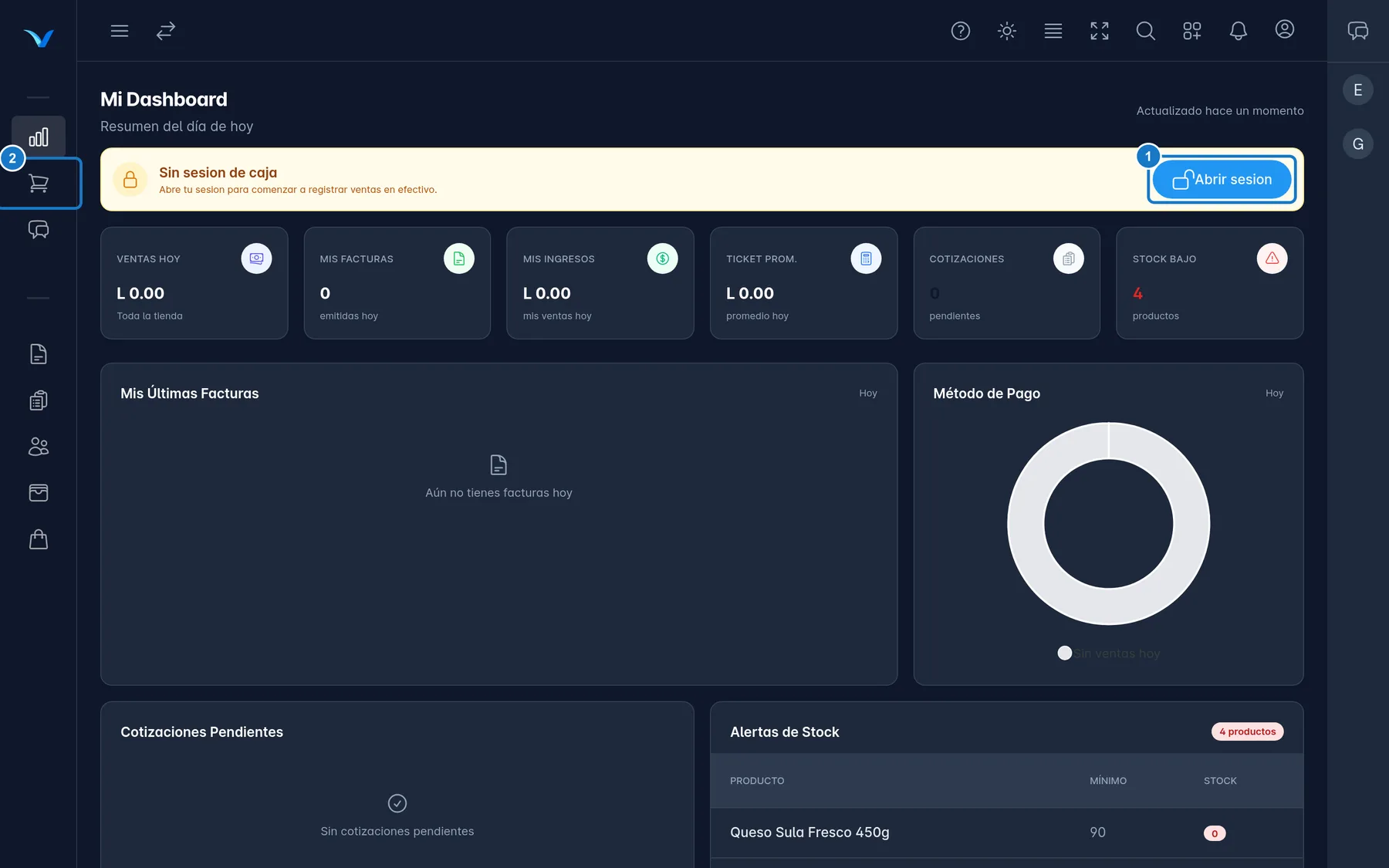The width and height of the screenshot is (1389, 868).
Task: Open the search magnifier icon
Action: (x=1146, y=31)
